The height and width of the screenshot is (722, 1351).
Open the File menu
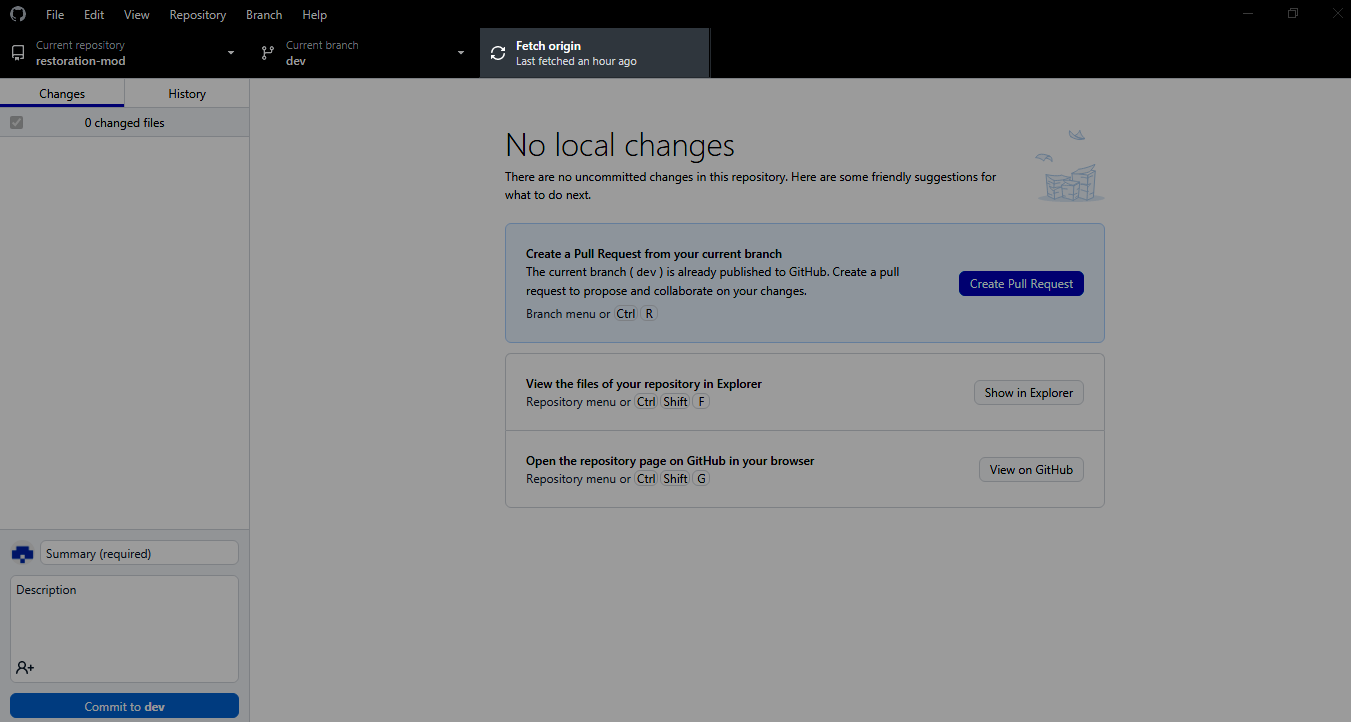[55, 15]
